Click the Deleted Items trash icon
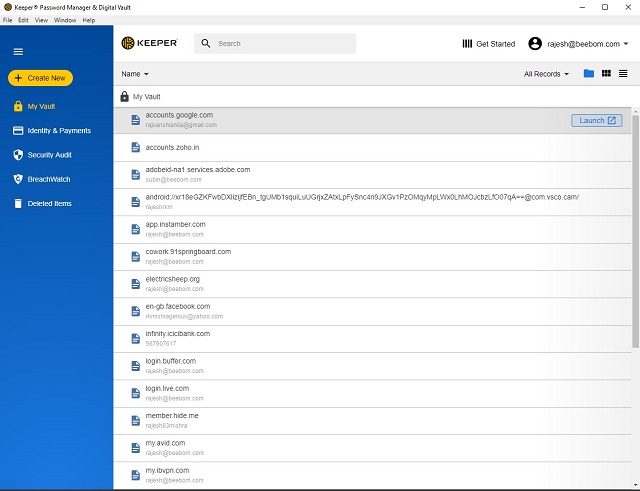Screen dimensions: 640x491 point(18,203)
